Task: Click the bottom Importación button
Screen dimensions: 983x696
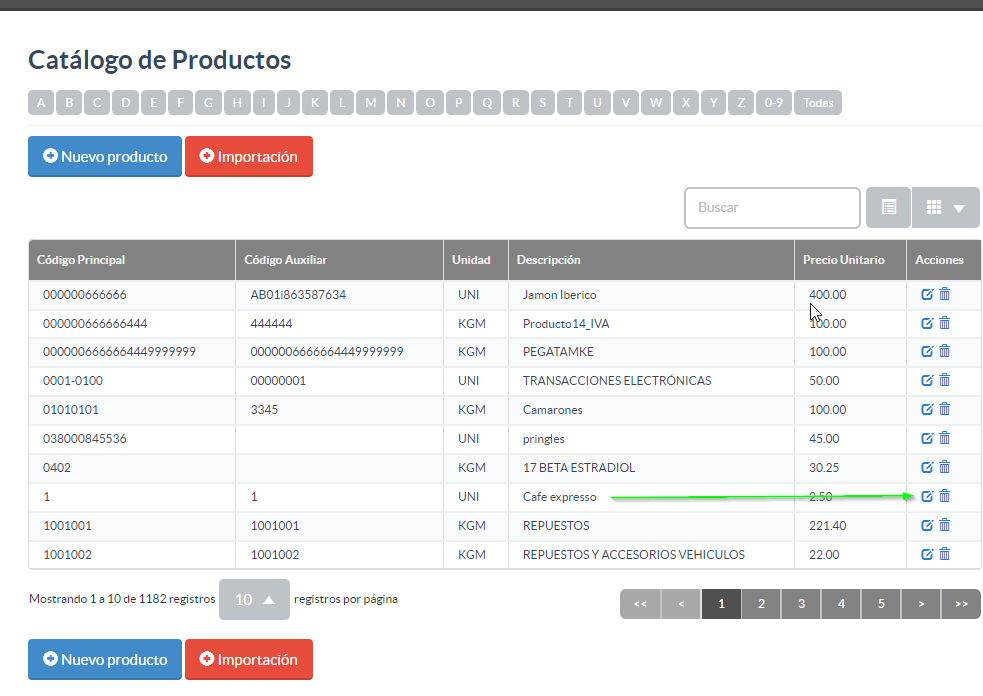Action: coord(249,659)
